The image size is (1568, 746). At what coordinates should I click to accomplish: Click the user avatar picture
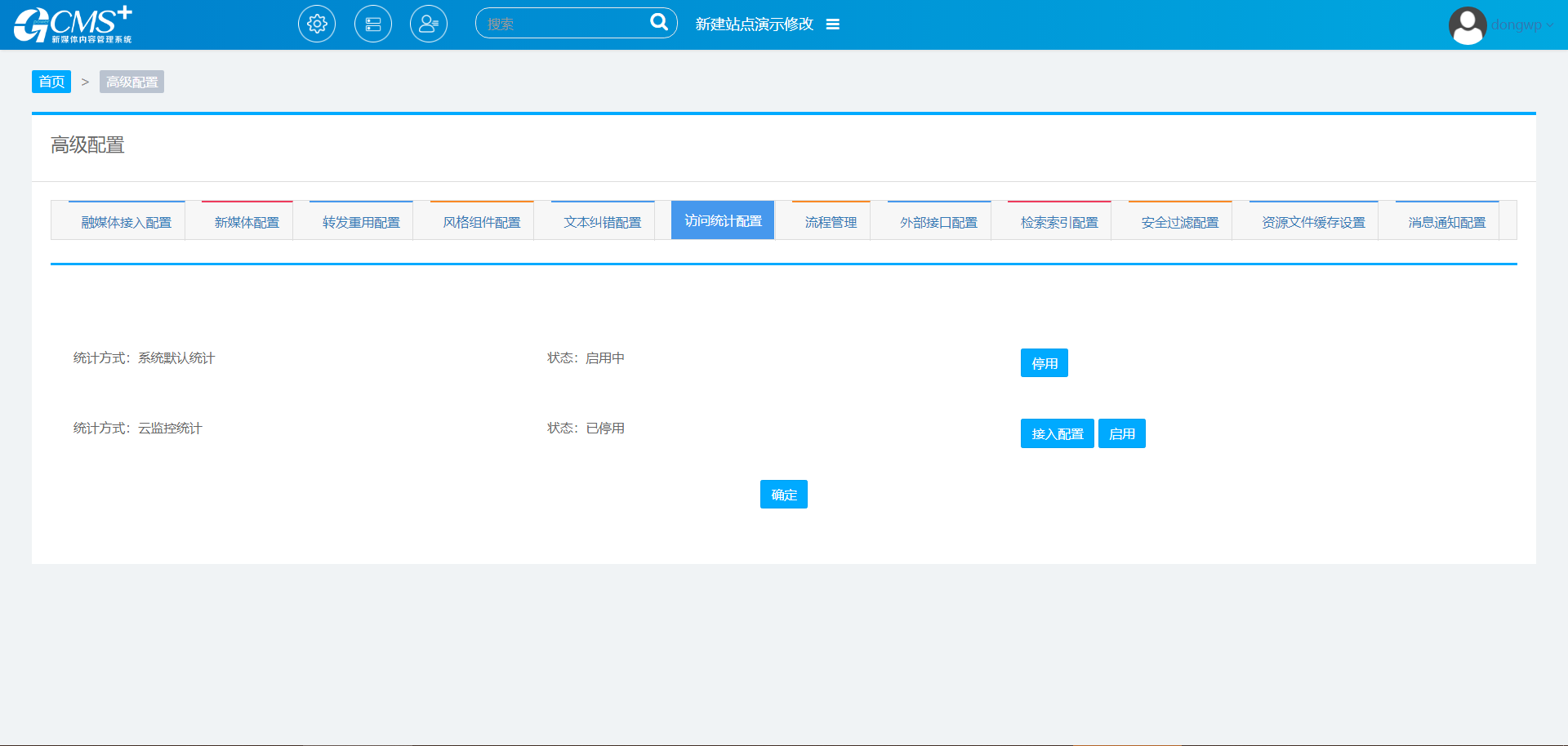1467,25
